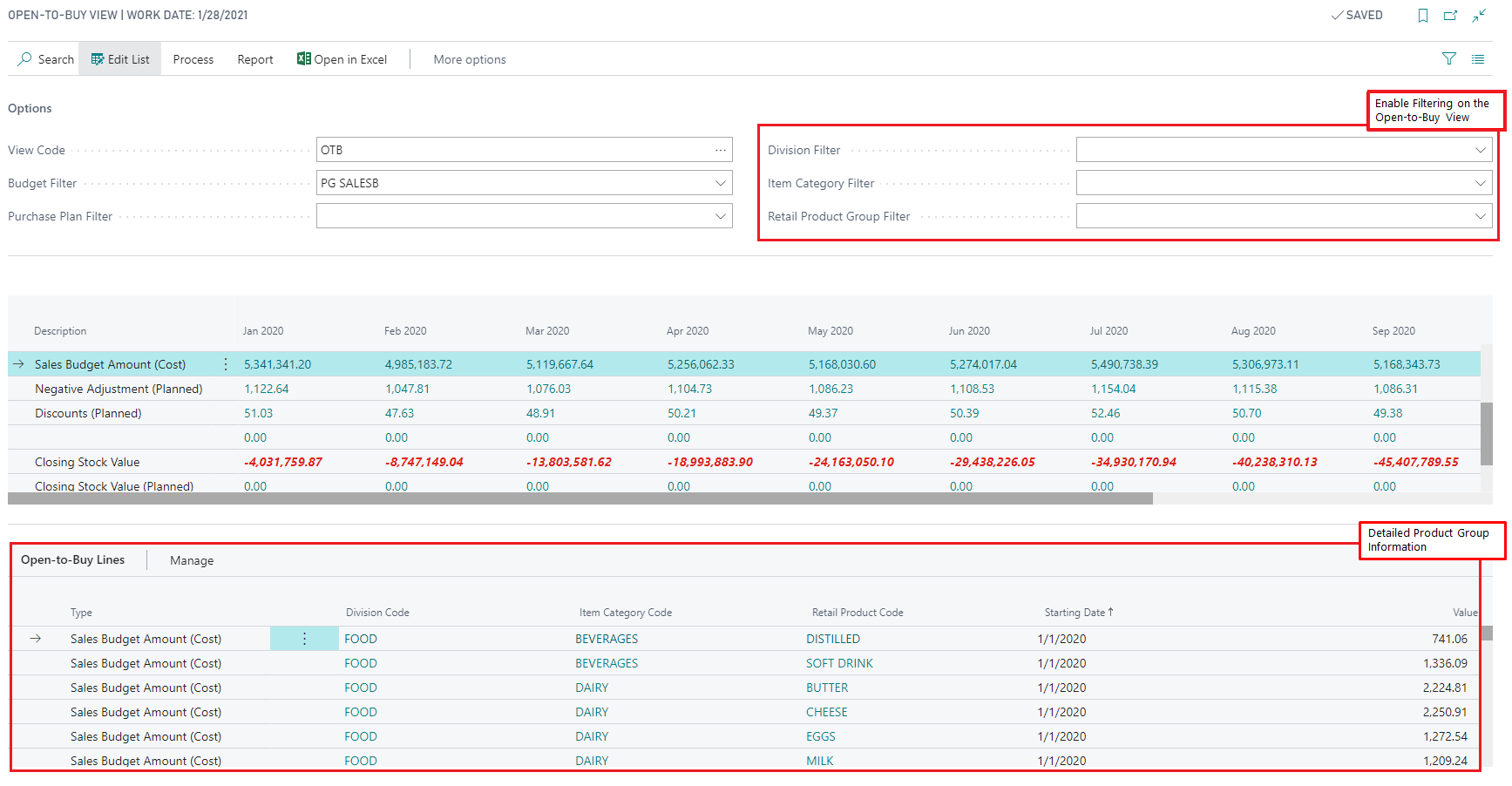Open the Process menu

(x=193, y=59)
